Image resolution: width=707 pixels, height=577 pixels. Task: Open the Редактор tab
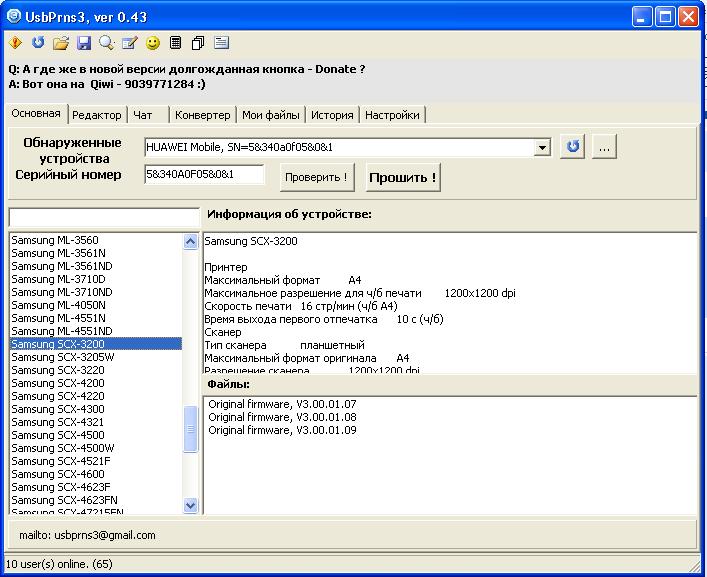coord(97,115)
